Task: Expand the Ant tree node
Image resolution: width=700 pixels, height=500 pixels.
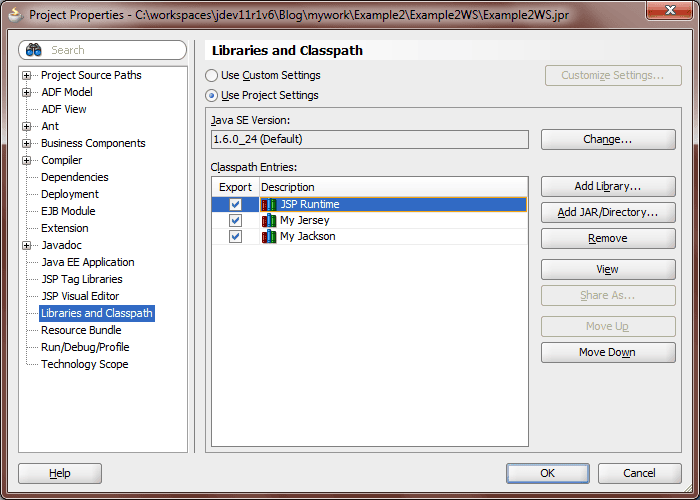Action: 26,126
